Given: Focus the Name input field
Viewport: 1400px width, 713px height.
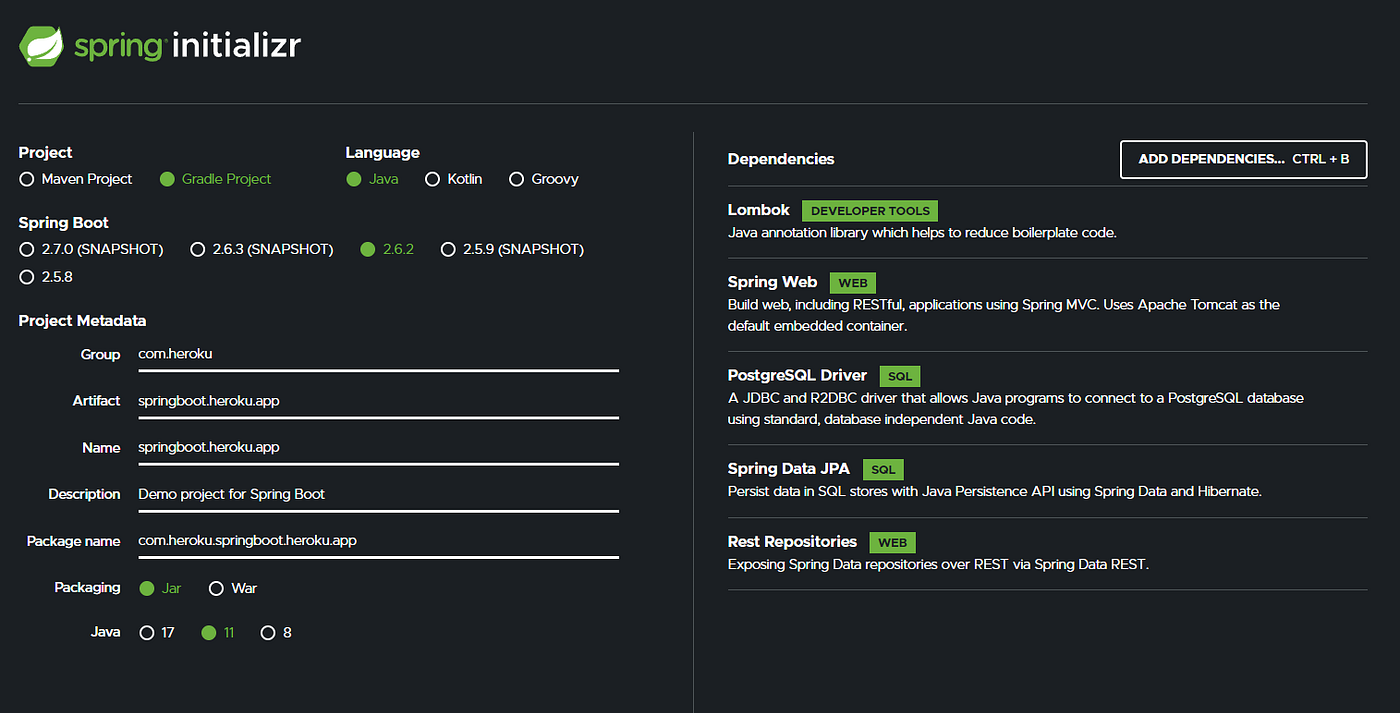Looking at the screenshot, I should [378, 447].
